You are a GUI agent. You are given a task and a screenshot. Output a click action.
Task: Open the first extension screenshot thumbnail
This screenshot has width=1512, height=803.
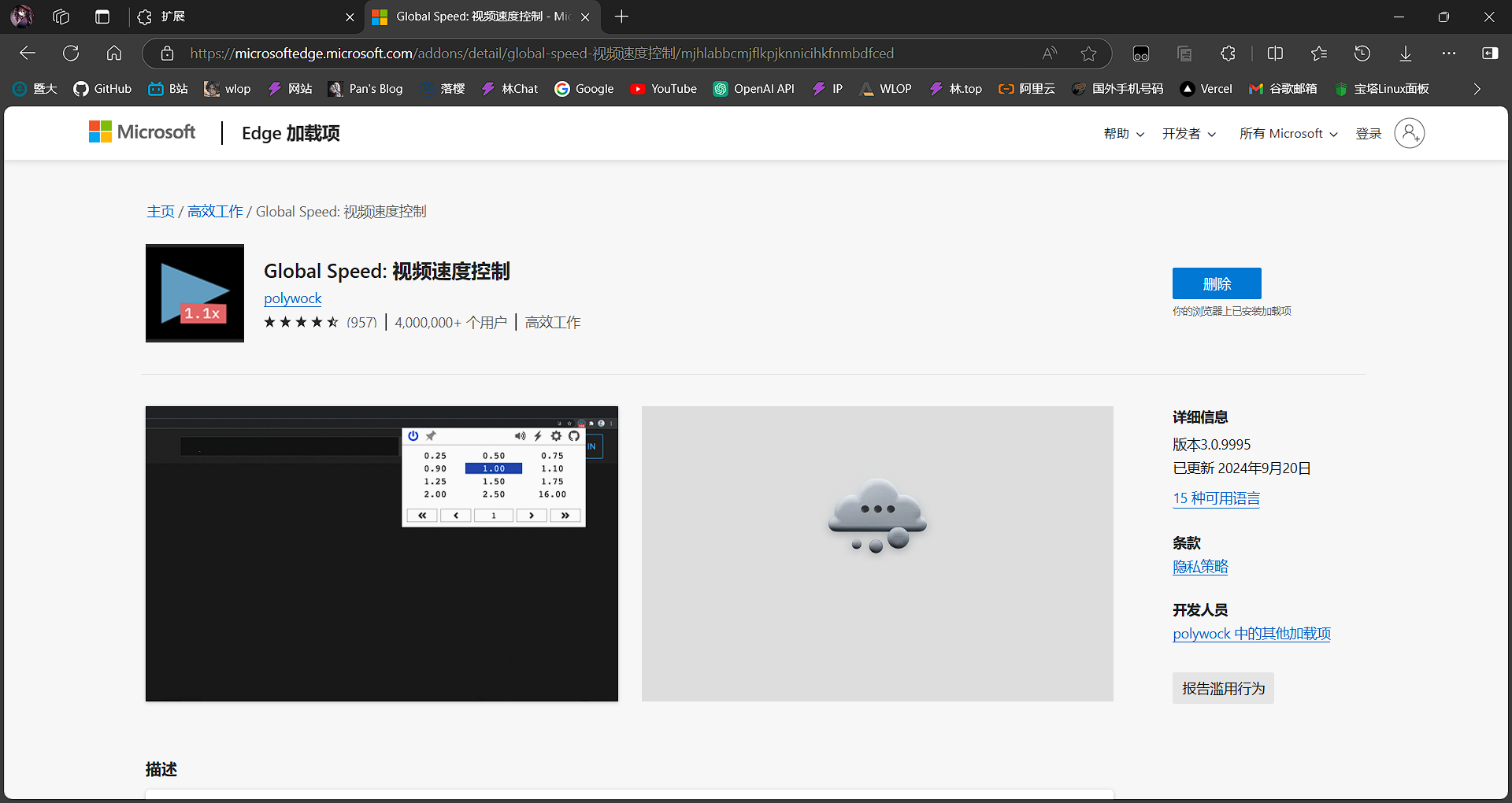click(382, 553)
